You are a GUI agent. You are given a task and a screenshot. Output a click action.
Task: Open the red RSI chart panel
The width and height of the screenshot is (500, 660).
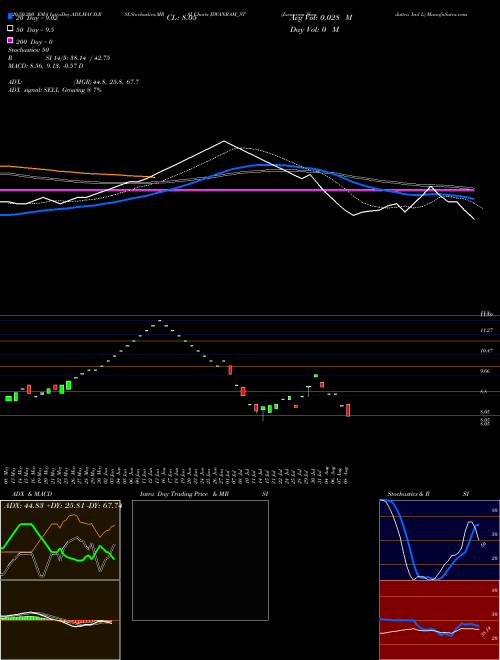[439, 620]
